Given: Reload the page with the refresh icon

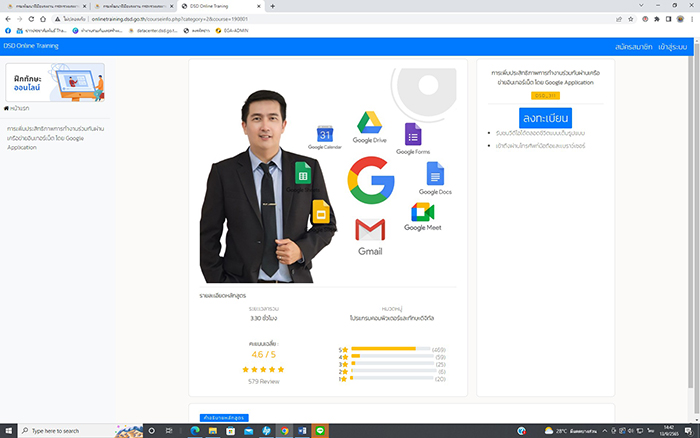Looking at the screenshot, I should pyautogui.click(x=31, y=19).
